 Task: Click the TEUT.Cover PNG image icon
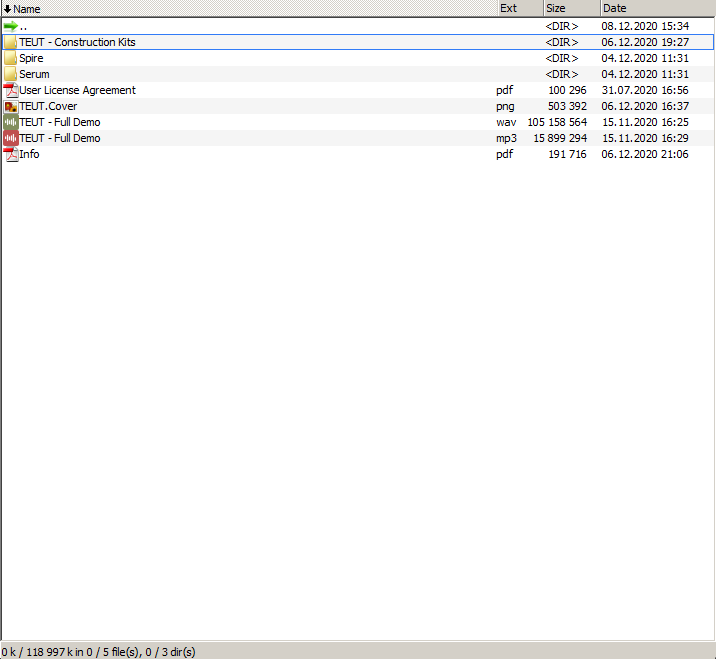tap(11, 106)
